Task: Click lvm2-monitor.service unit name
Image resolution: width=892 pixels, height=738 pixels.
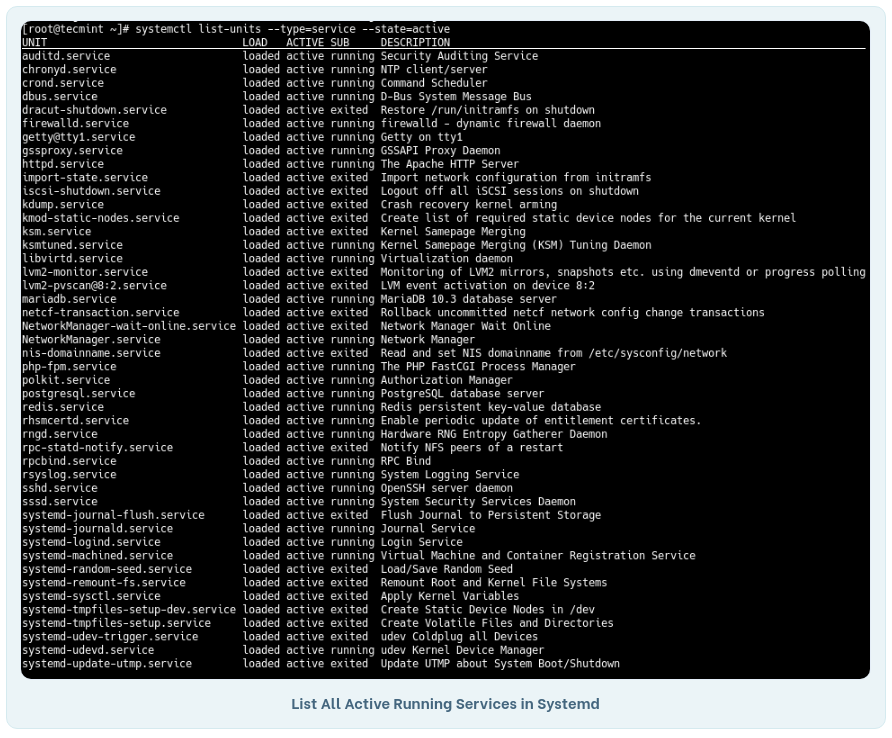Action: 85,273
